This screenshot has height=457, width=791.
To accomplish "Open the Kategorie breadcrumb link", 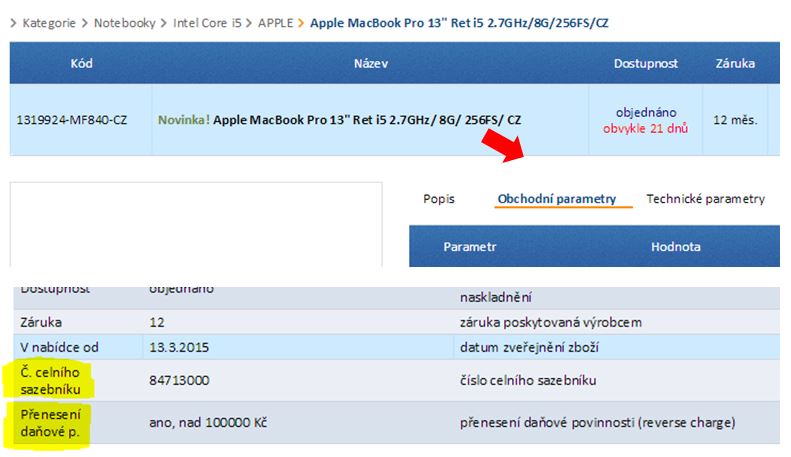I will [49, 23].
